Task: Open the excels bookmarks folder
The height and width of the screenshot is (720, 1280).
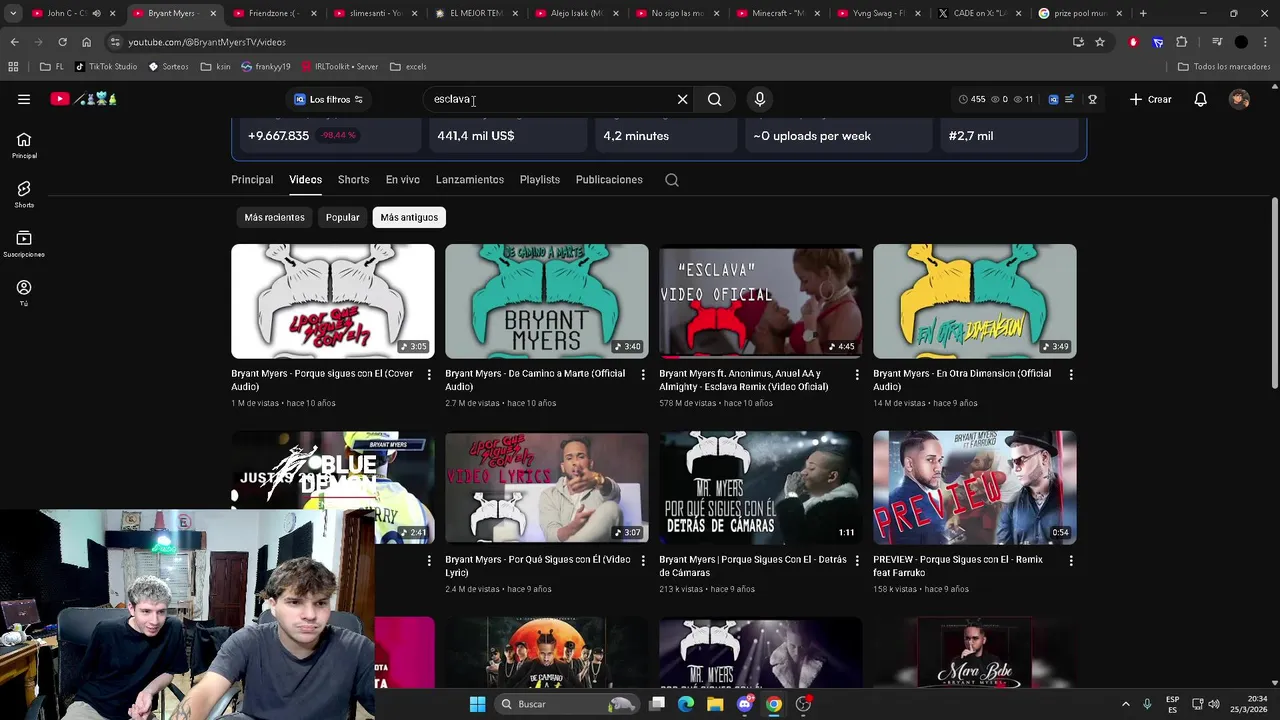Action: [x=408, y=66]
